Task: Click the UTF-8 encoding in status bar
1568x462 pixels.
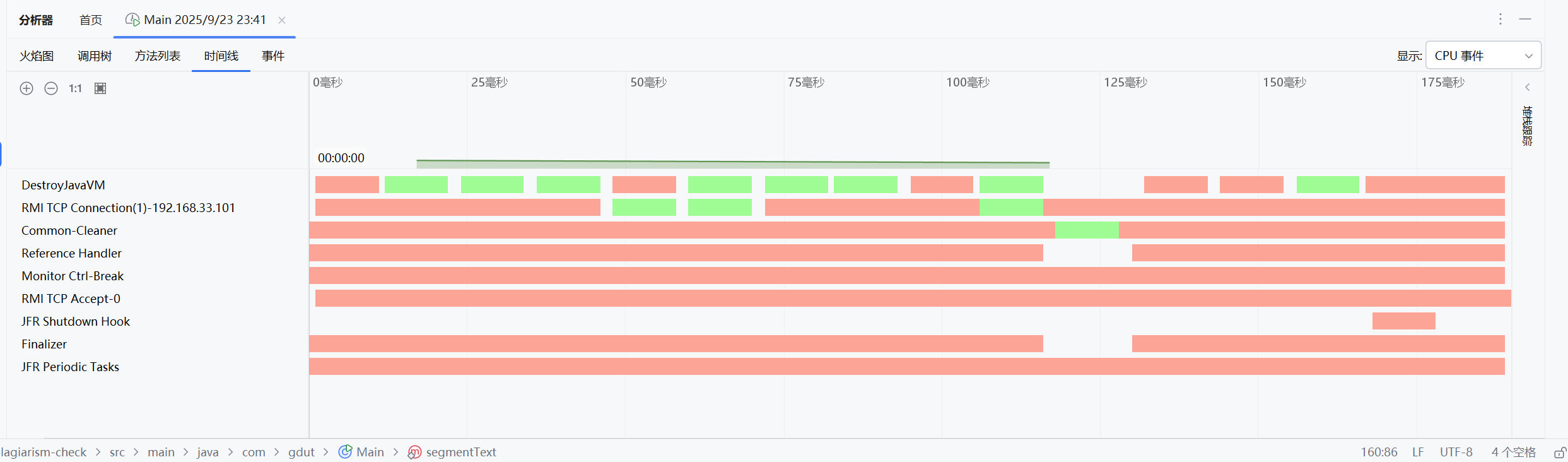Action: click(x=1456, y=452)
